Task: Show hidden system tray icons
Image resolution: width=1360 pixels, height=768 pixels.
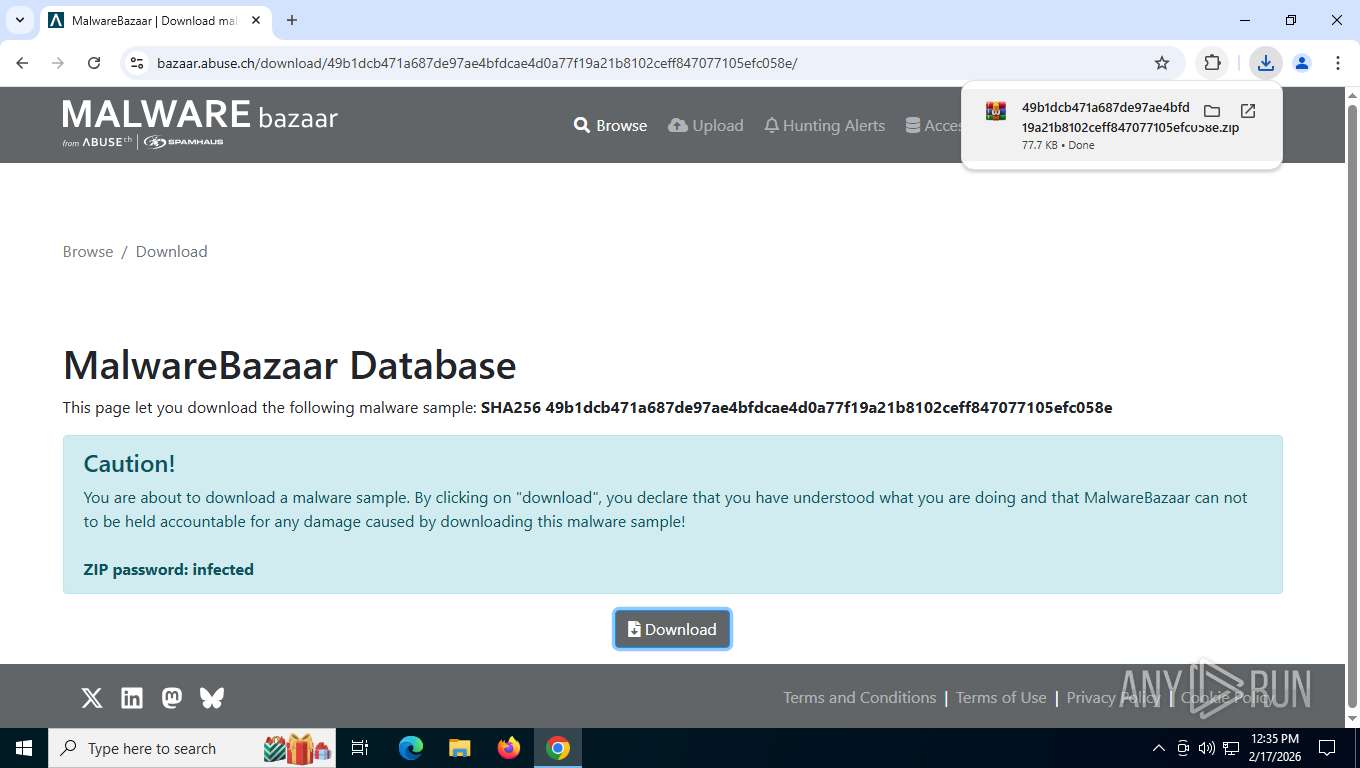Action: pos(1159,748)
